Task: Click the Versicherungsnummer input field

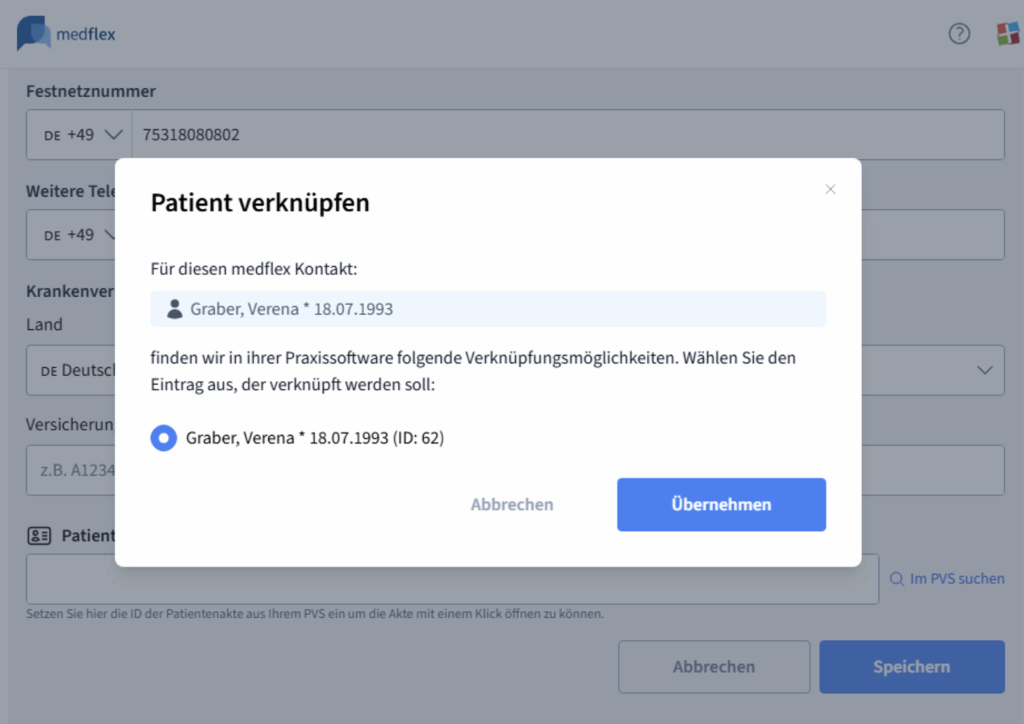Action: click(71, 470)
